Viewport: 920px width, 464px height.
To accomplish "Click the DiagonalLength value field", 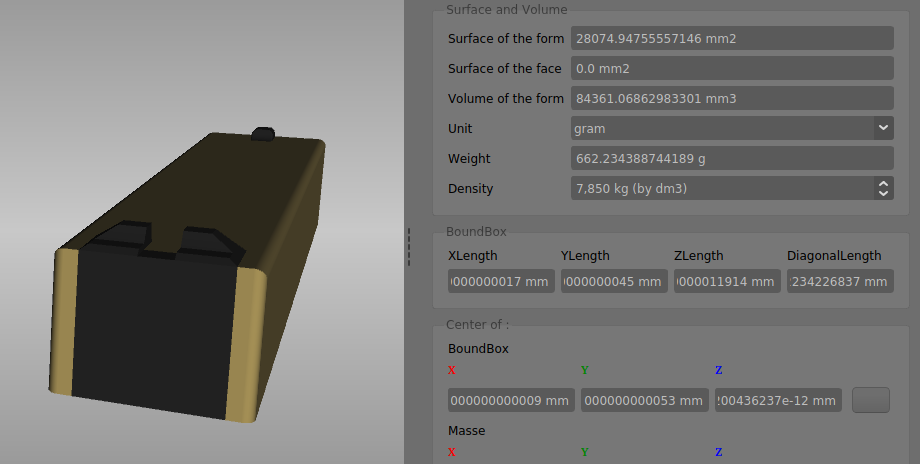I will click(839, 281).
